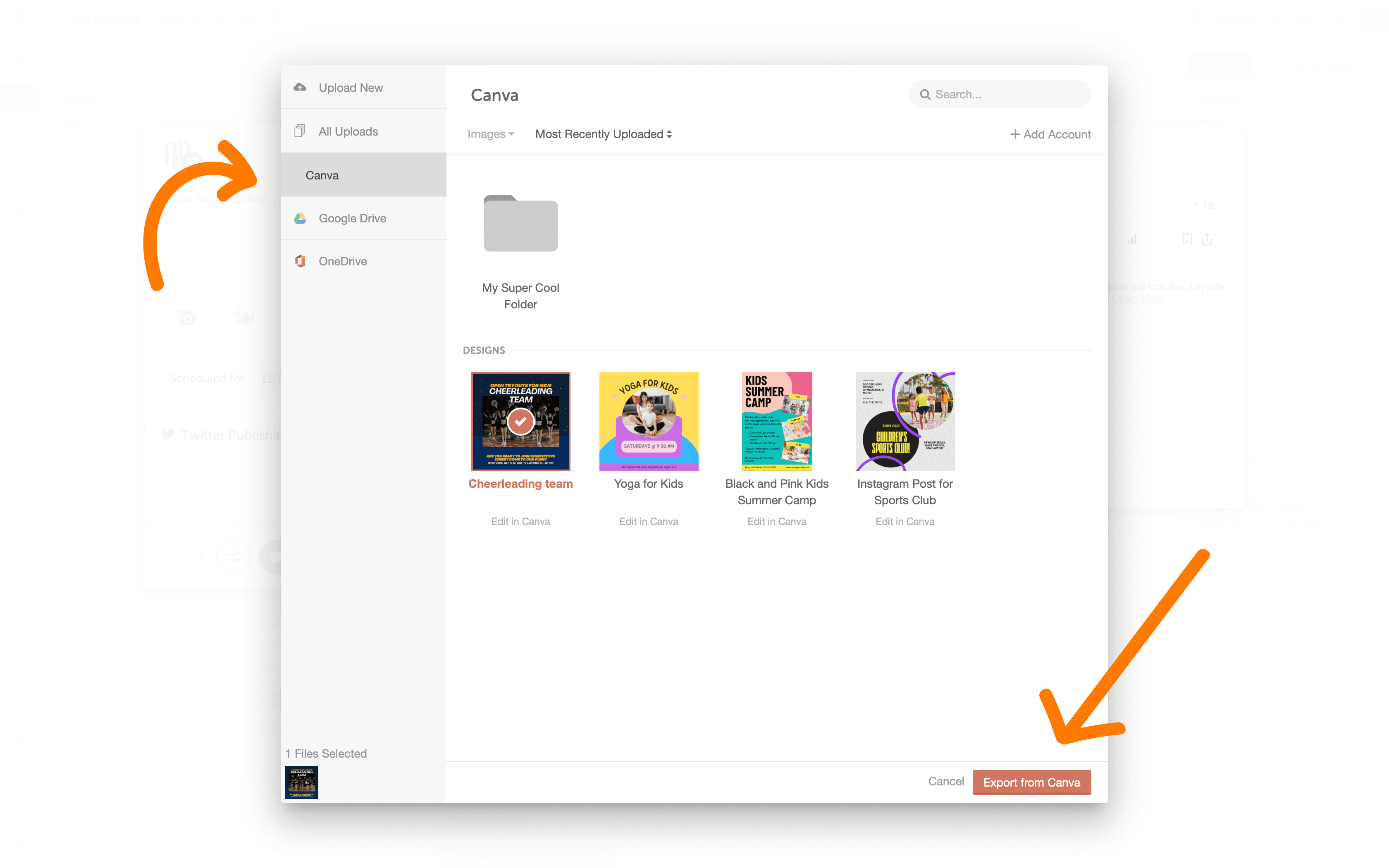1389x868 pixels.
Task: Click the selected file thumbnail at bottom
Action: point(302,782)
